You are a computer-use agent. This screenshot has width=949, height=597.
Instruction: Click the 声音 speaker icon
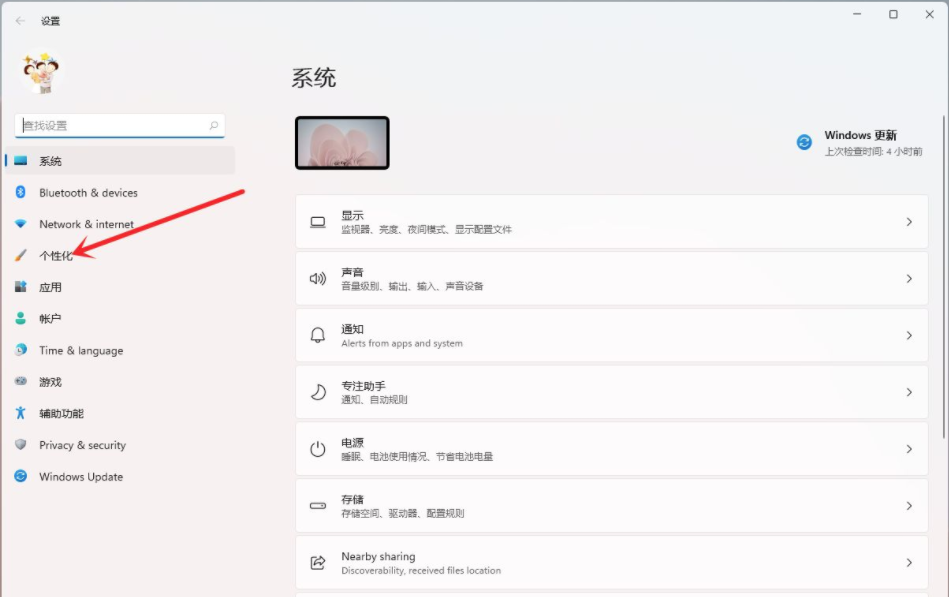point(318,279)
